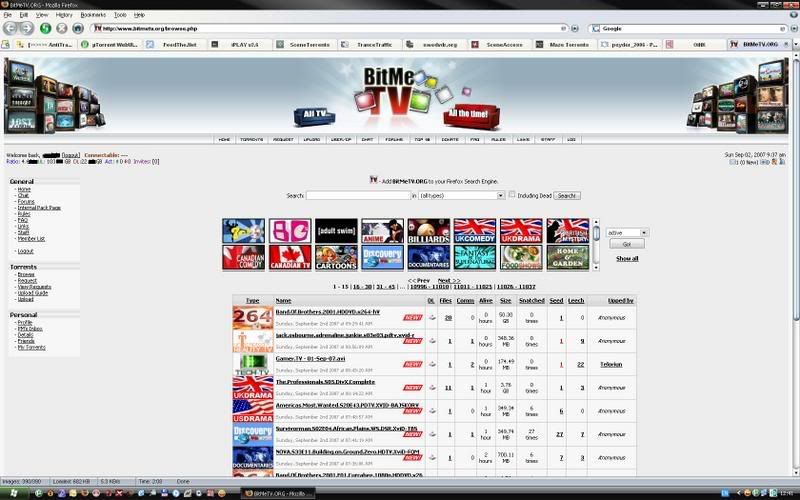Open page range 16 - 30

coord(362,287)
